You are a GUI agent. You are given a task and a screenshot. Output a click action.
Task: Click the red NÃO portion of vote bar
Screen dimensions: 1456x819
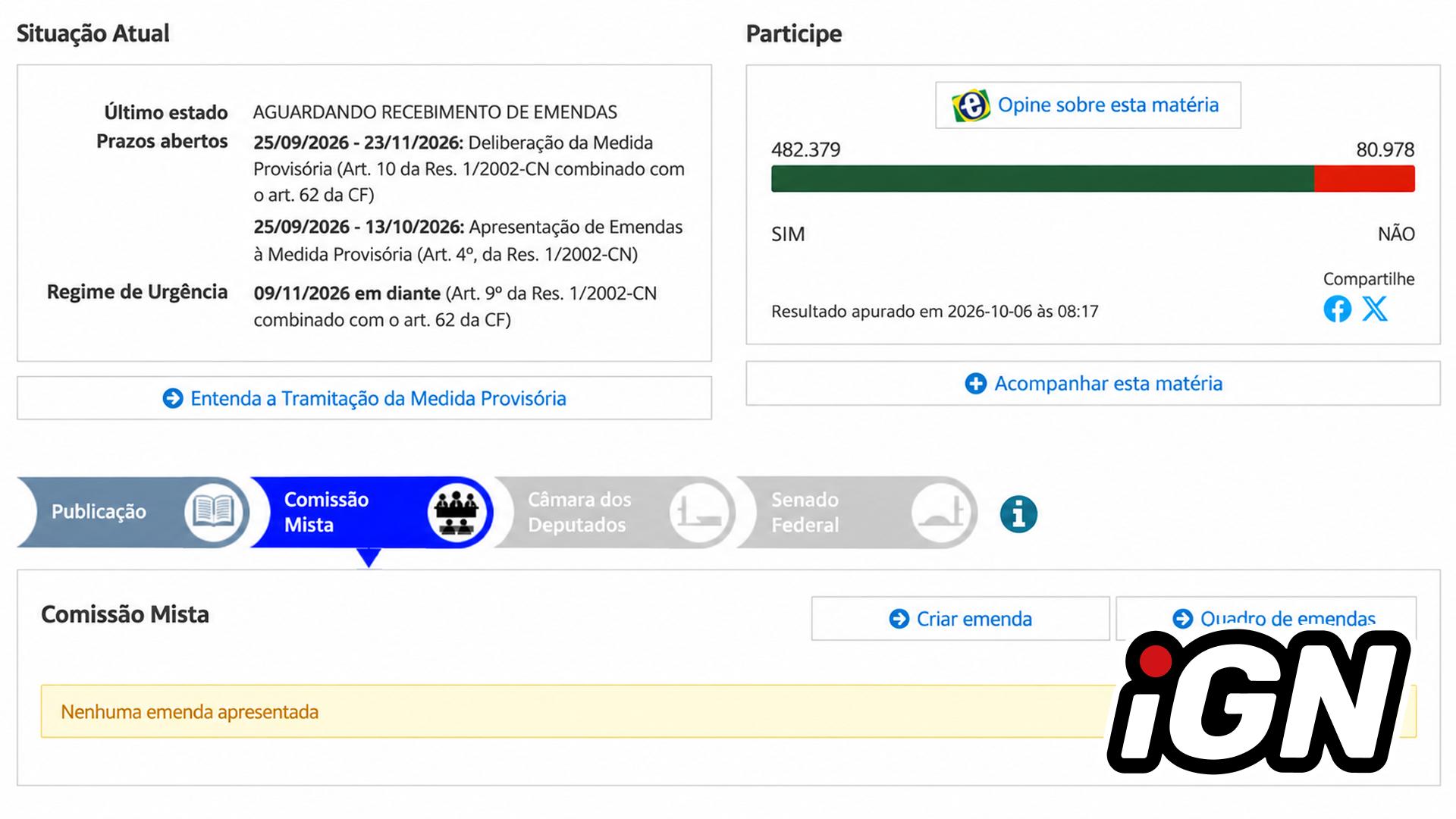point(1364,179)
